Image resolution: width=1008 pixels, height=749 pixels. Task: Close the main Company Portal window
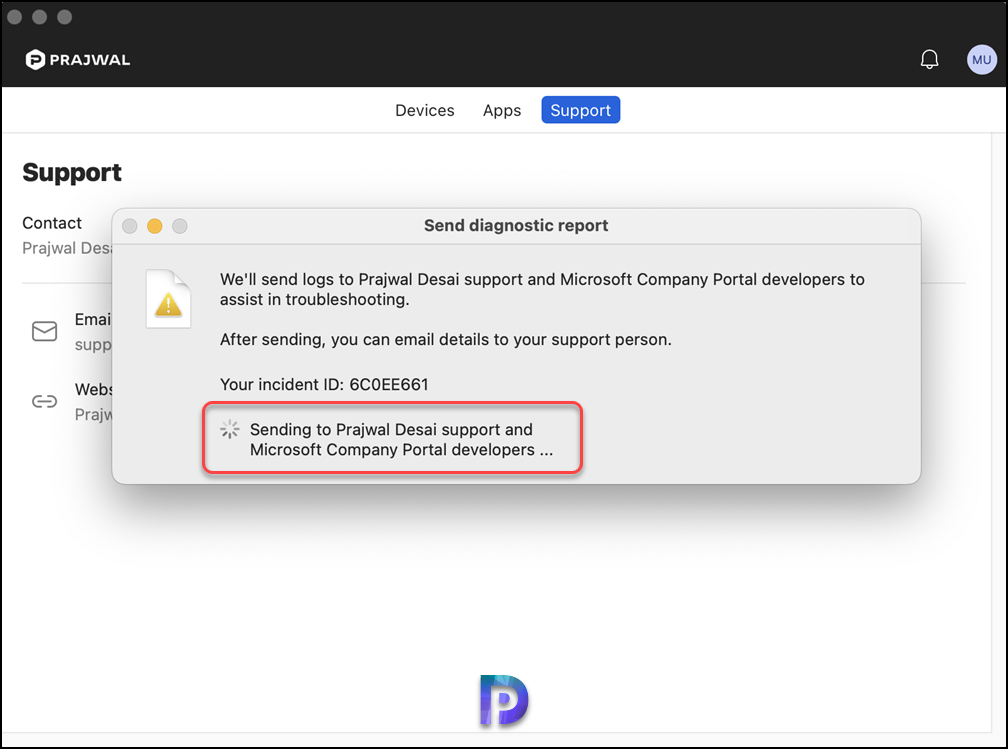[15, 17]
